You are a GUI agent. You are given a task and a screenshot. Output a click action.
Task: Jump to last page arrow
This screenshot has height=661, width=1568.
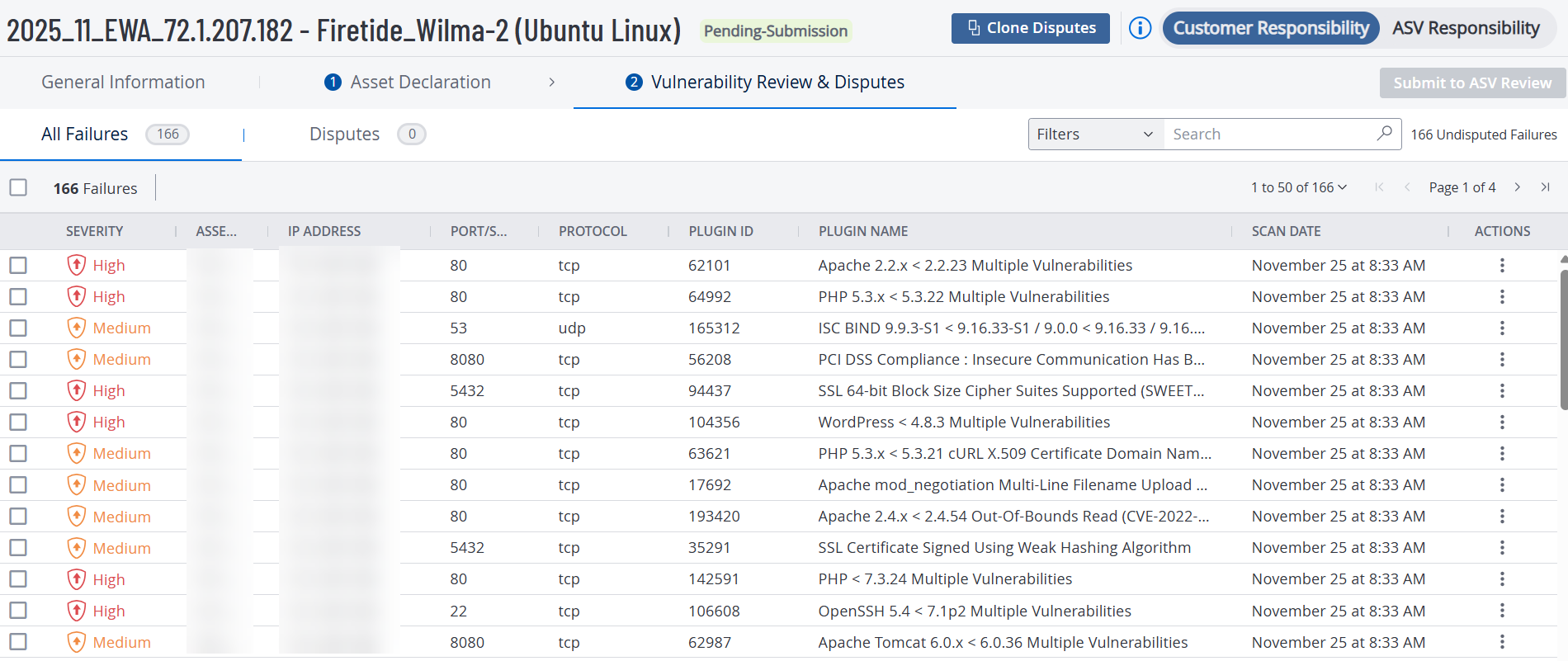click(x=1545, y=187)
